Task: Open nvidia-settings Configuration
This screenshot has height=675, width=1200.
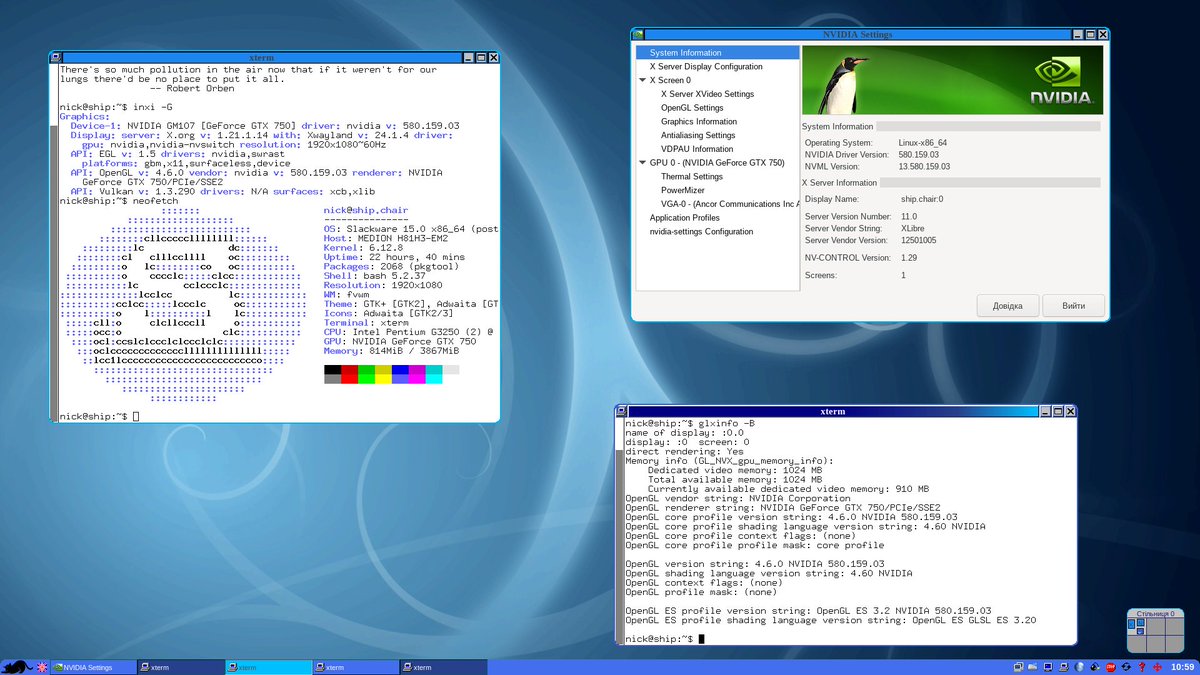Action: coord(701,231)
